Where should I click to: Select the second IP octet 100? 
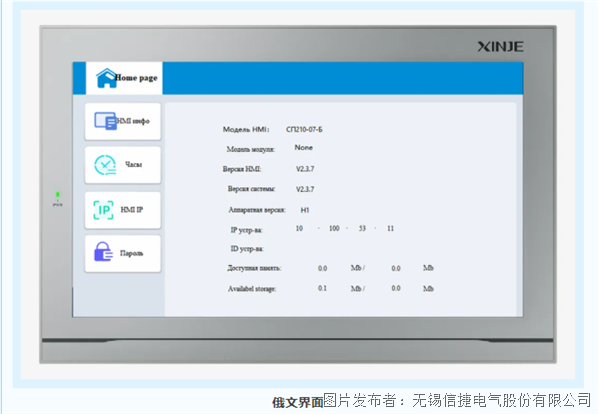334,229
